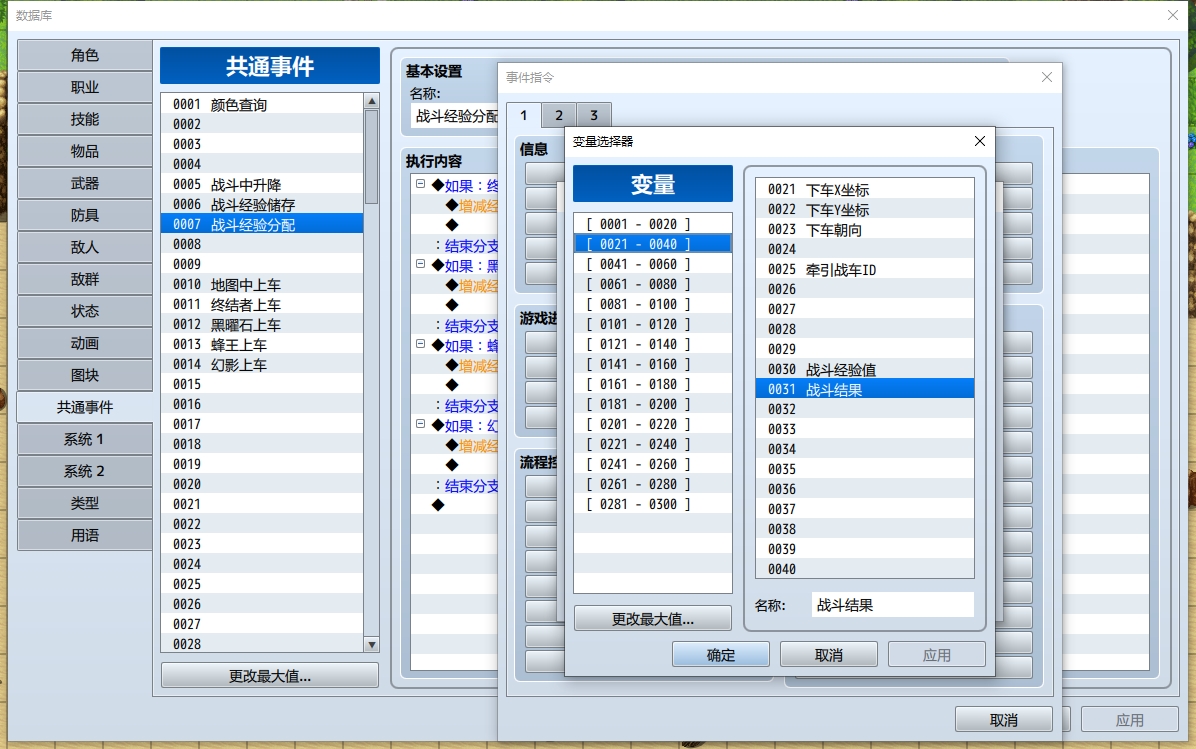The image size is (1196, 749).
Task: Select variable 0023 下车朝向
Action: pos(865,230)
